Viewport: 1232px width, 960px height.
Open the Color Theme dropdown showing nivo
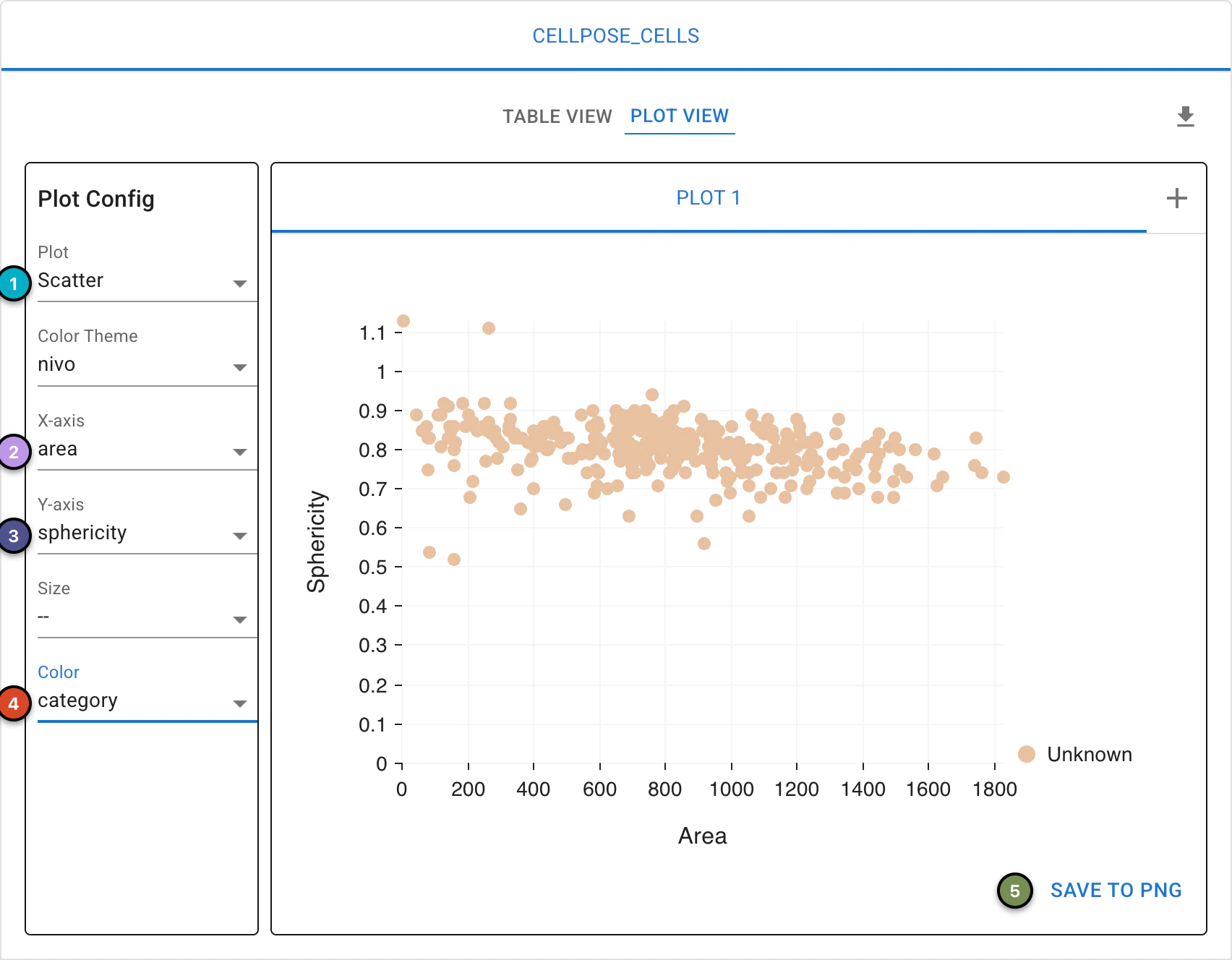[147, 364]
